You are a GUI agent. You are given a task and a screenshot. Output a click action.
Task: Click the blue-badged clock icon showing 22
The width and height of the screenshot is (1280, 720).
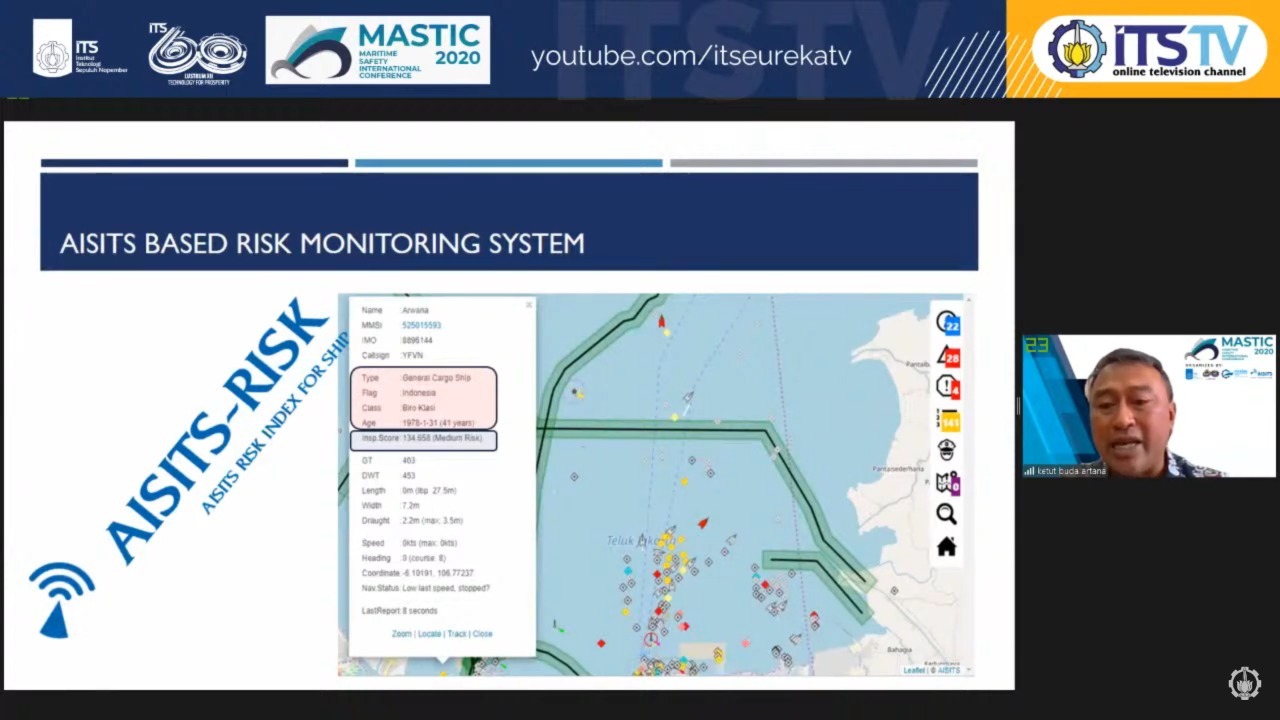(x=947, y=322)
